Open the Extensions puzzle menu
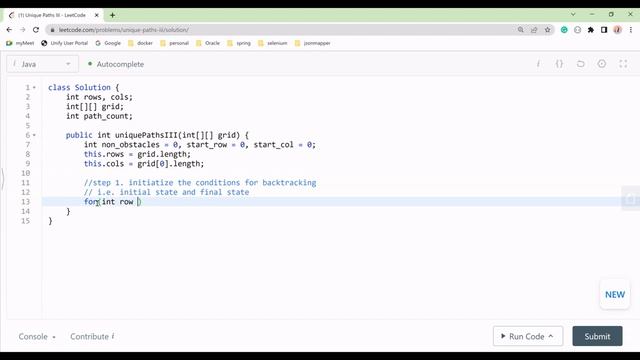This screenshot has width=640, height=360. (591, 30)
